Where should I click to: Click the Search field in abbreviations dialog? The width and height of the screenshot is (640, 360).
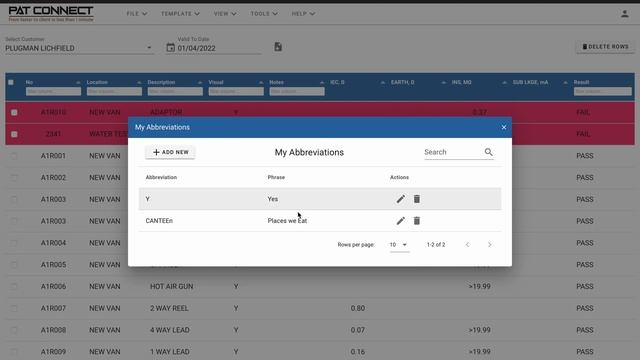[x=453, y=152]
